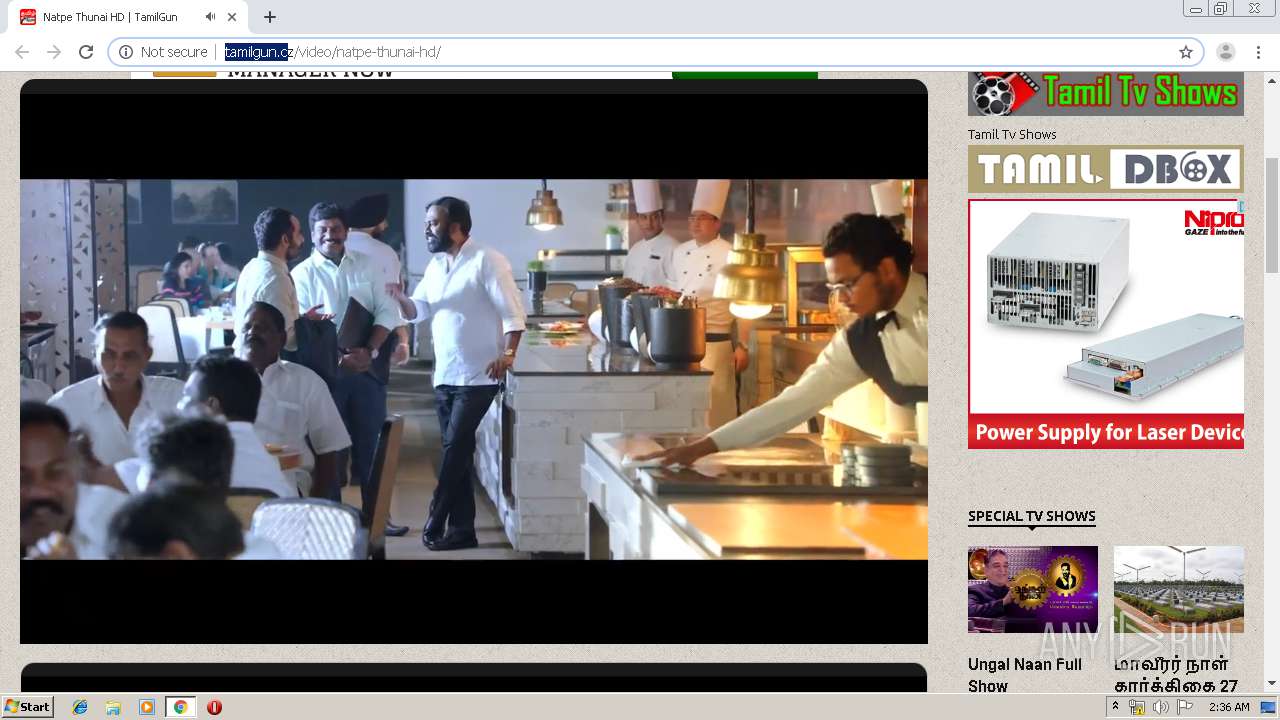
Task: Close the Natpe Thunai HD tab
Action: pos(234,17)
